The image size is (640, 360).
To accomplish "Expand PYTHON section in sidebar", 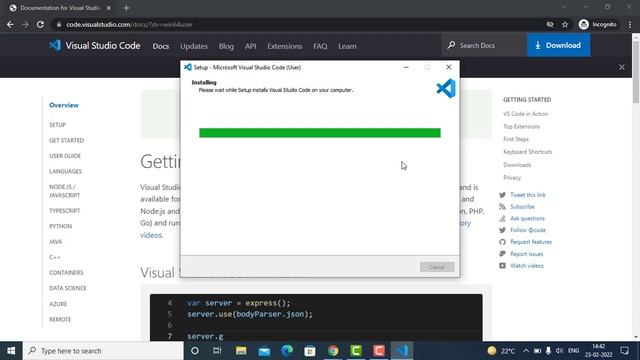I will pyautogui.click(x=60, y=226).
